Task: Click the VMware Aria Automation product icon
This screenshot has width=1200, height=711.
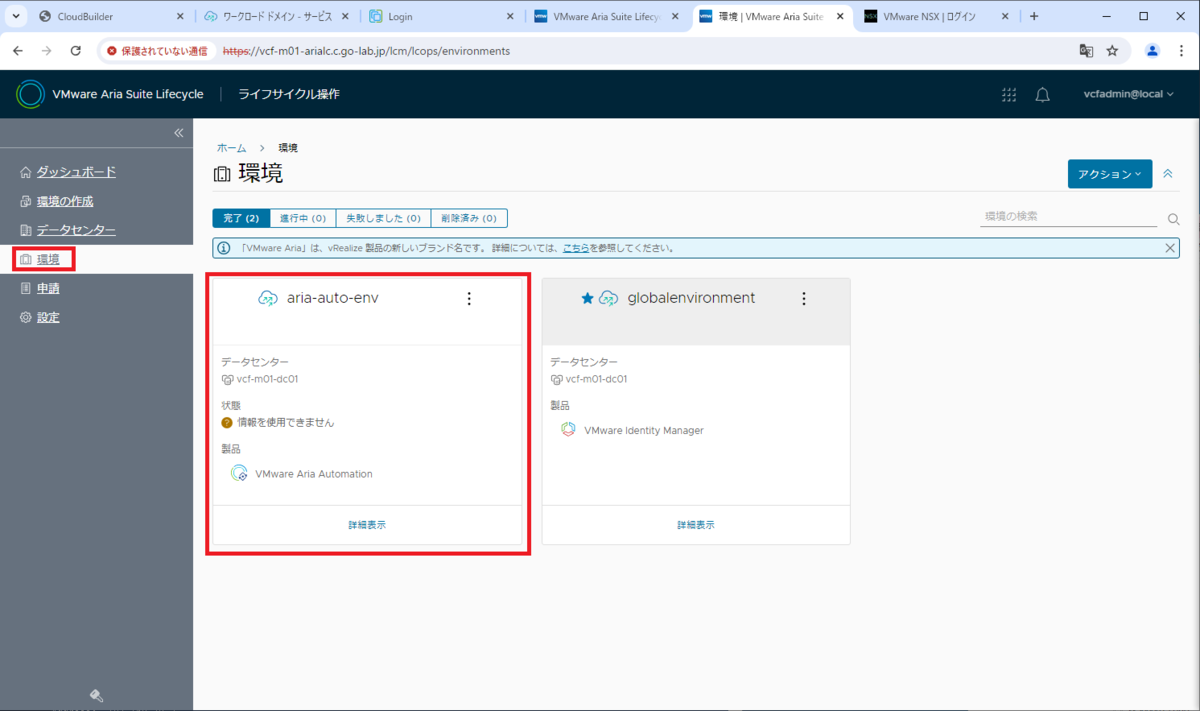Action: (x=239, y=474)
